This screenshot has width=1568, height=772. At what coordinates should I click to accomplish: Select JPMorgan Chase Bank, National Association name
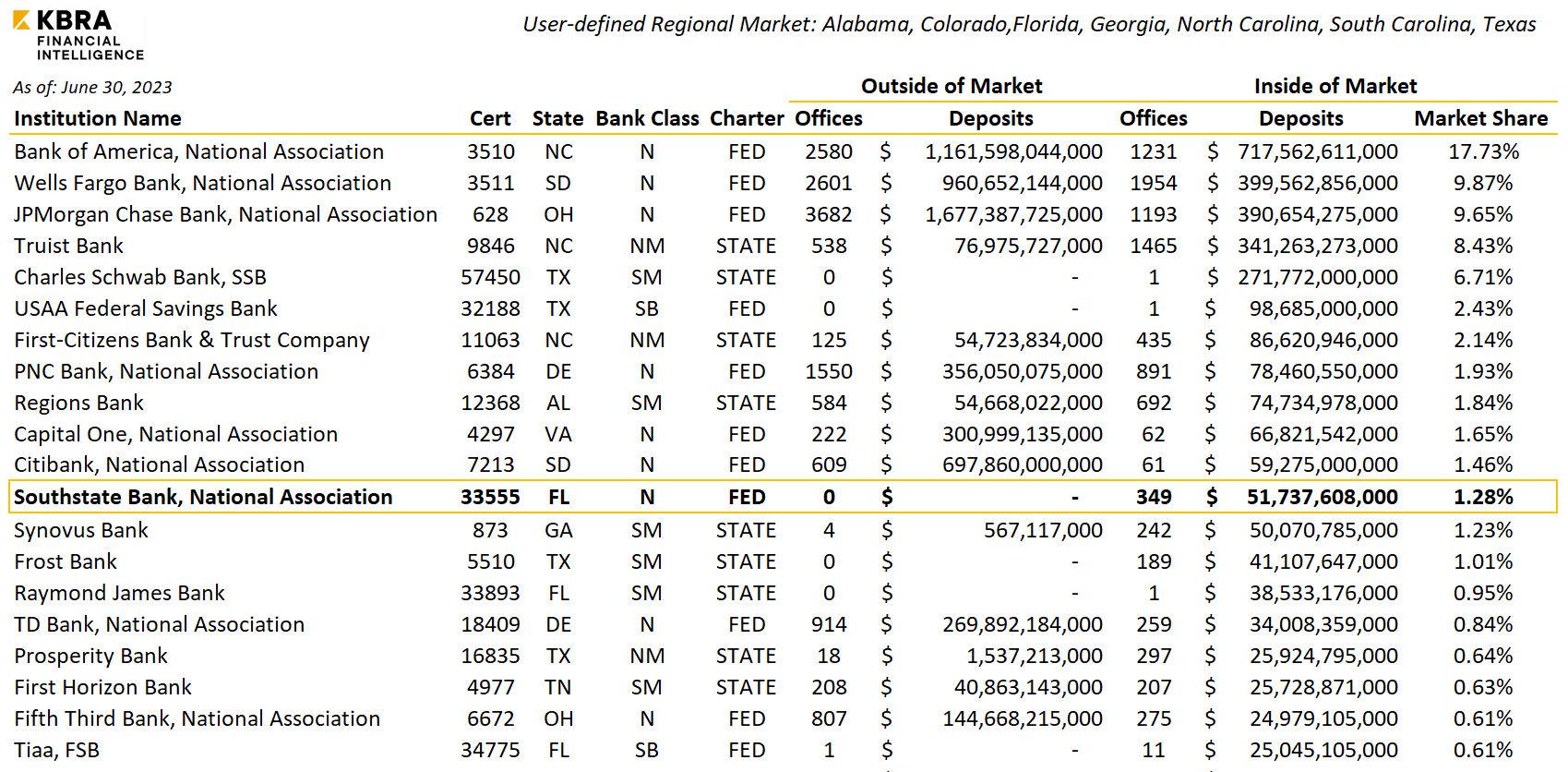pos(226,214)
